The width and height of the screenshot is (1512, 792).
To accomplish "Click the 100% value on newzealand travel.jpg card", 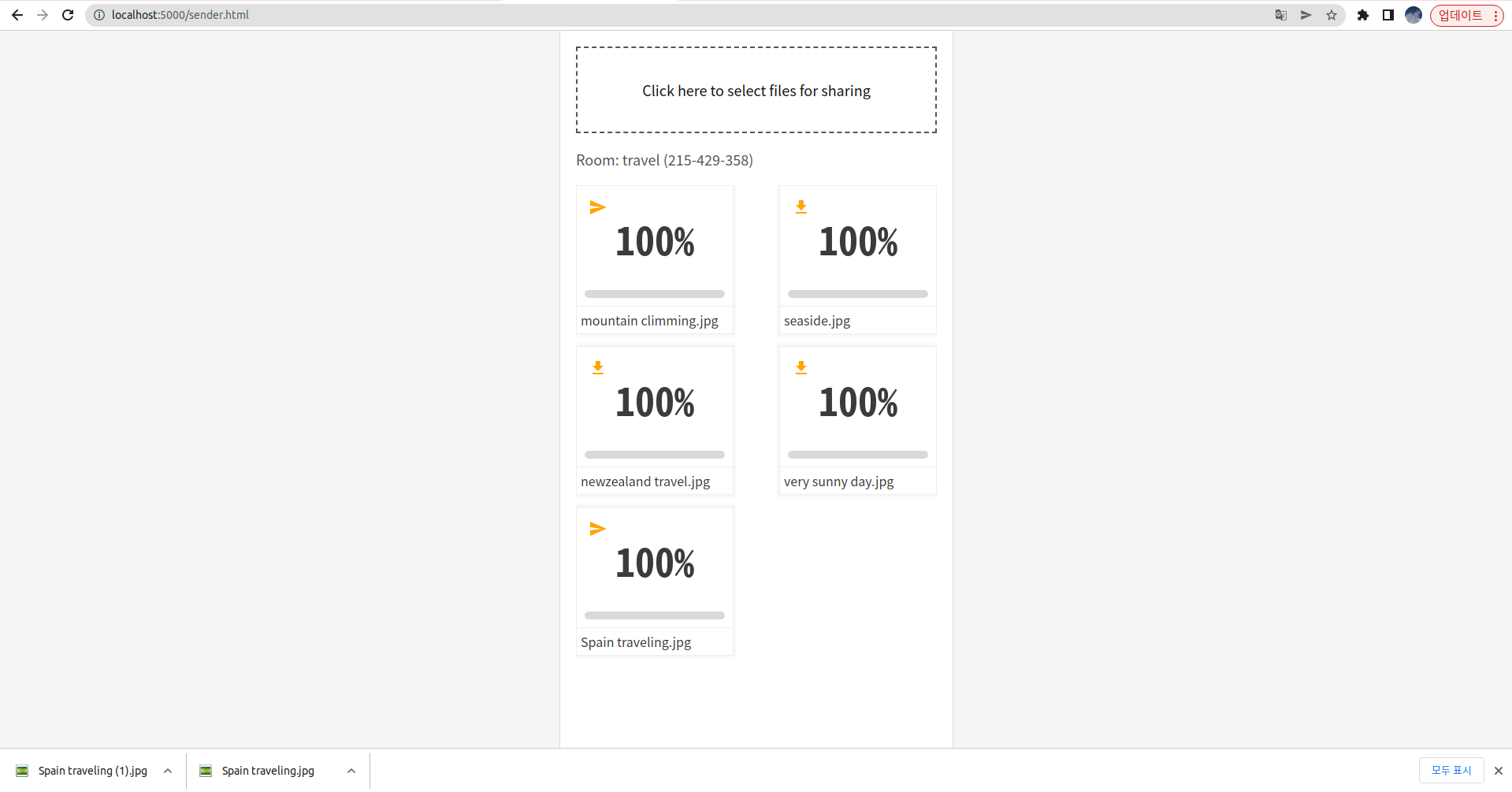I will 655,403.
